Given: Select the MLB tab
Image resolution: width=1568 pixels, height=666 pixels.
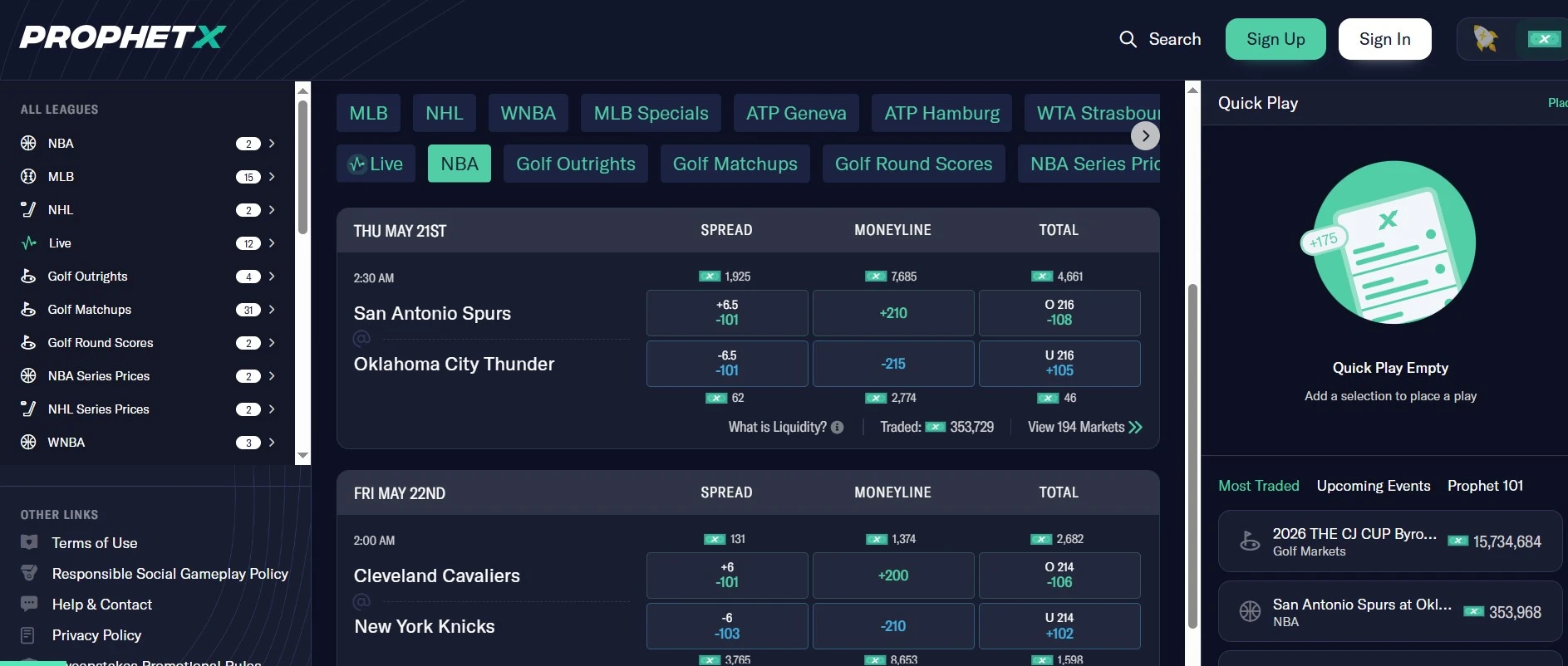Looking at the screenshot, I should (x=368, y=113).
